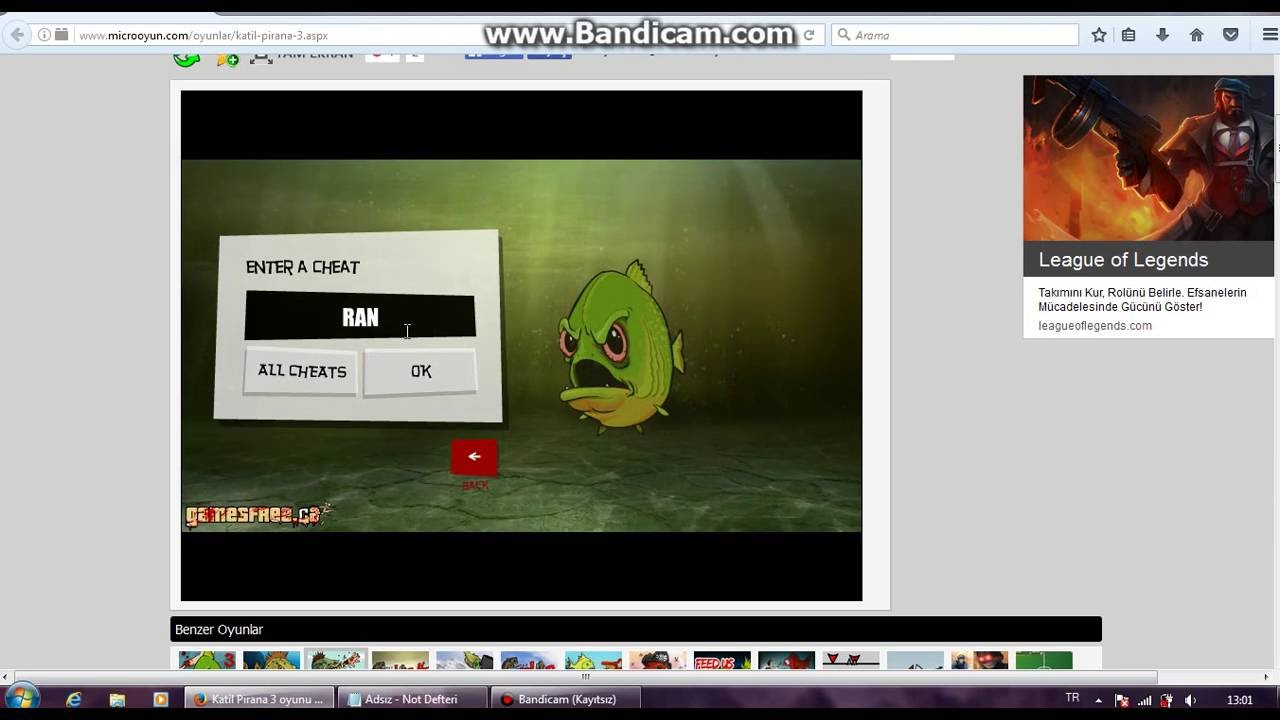Open the first piranha 3 game thumbnail
Image resolution: width=1280 pixels, height=720 pixels.
click(207, 660)
